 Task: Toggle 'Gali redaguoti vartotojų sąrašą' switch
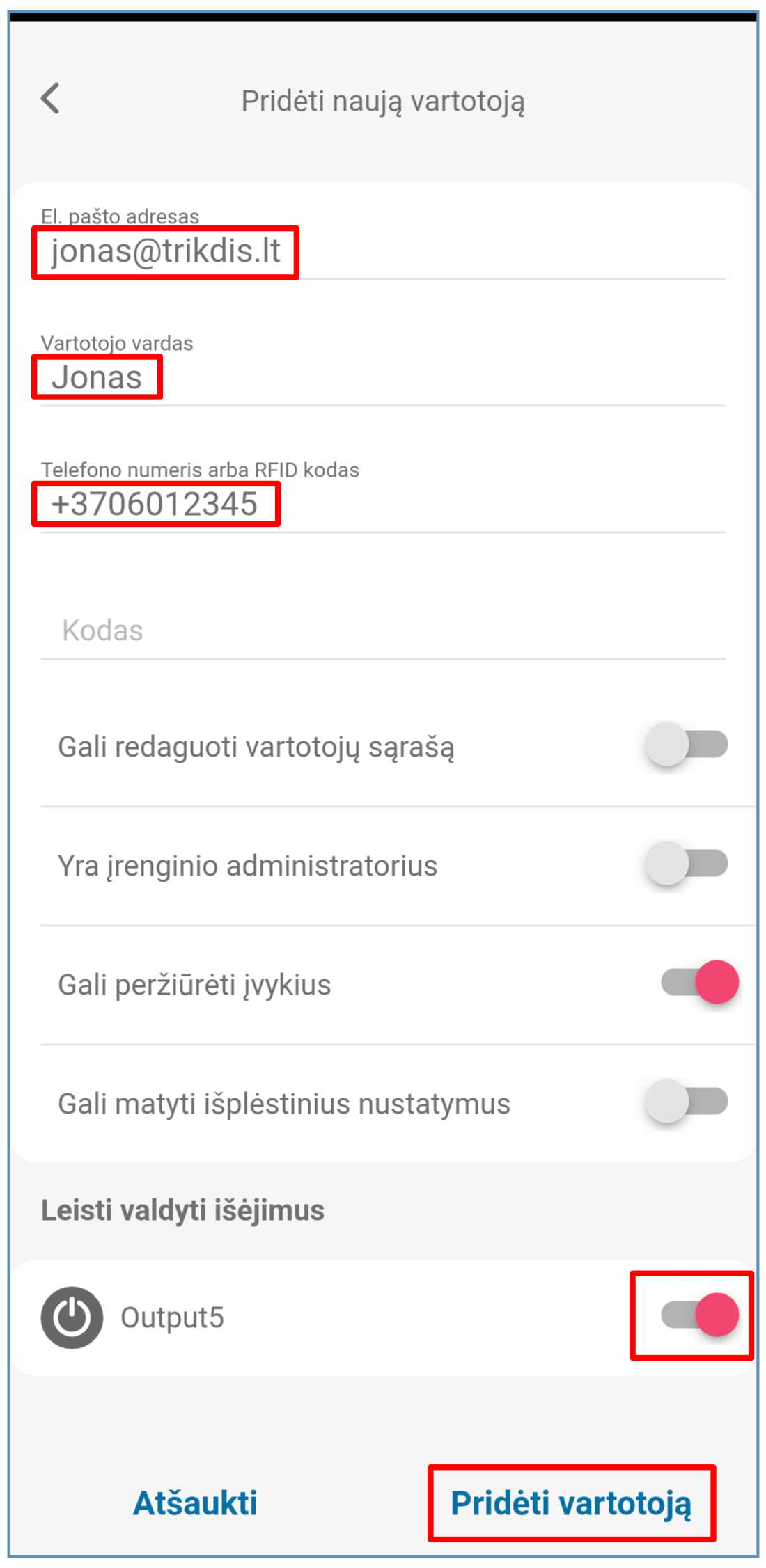coord(686,745)
